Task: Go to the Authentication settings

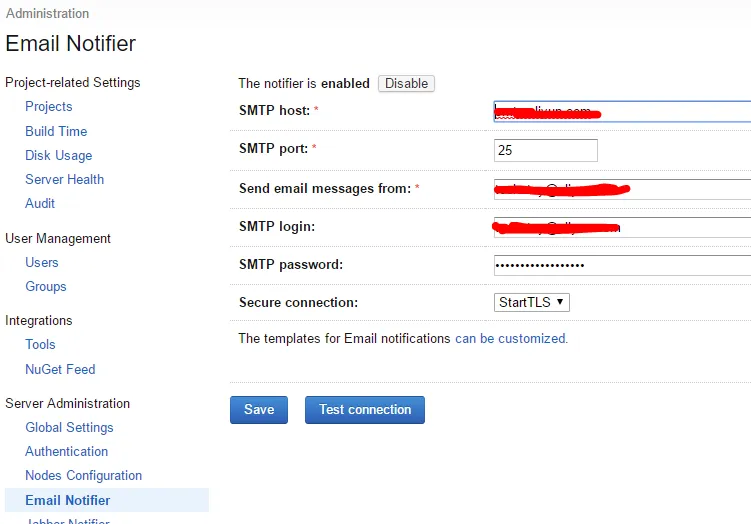Action: pos(67,451)
